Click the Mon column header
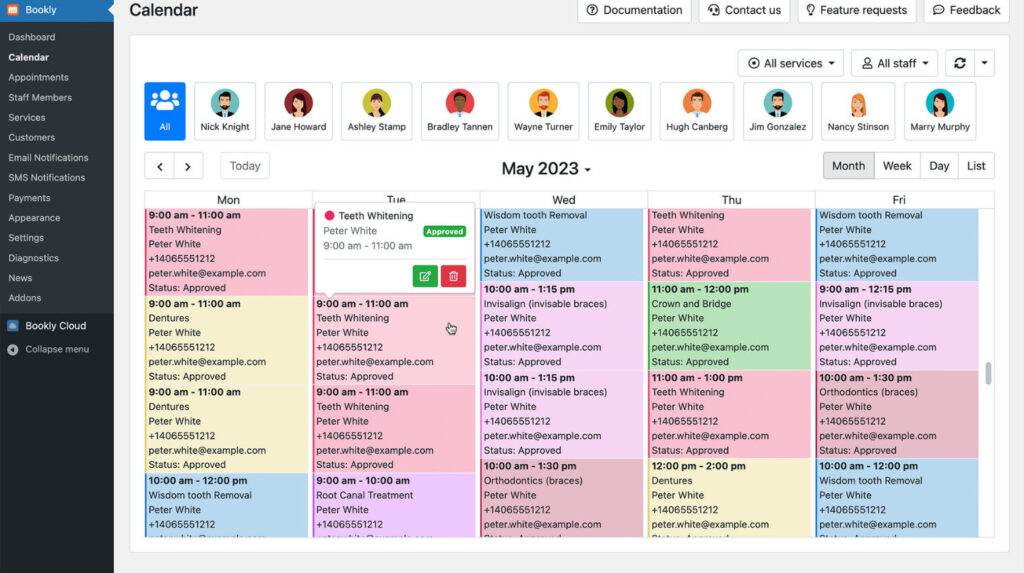The height and width of the screenshot is (573, 1024). pos(228,199)
